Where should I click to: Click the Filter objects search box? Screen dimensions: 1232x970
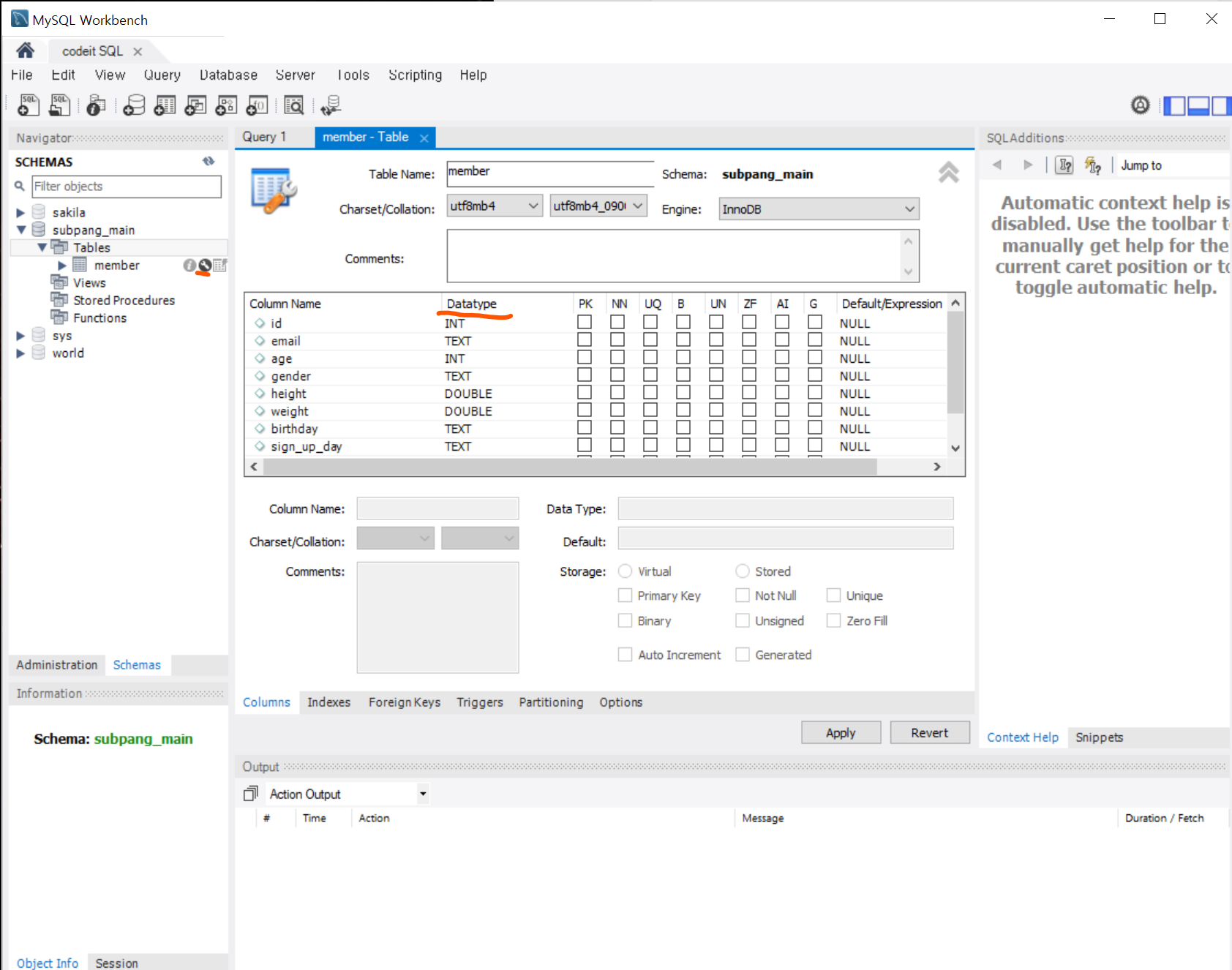coord(127,187)
